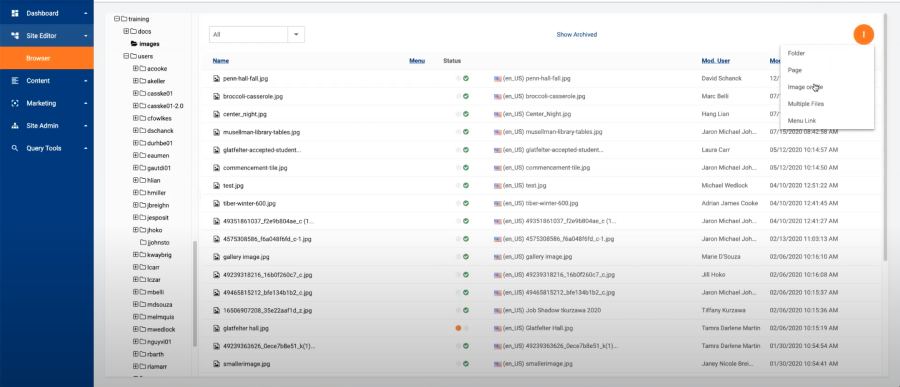This screenshot has height=387, width=900.
Task: Click the green check status of commencement-tile.jpg
Action: point(466,168)
